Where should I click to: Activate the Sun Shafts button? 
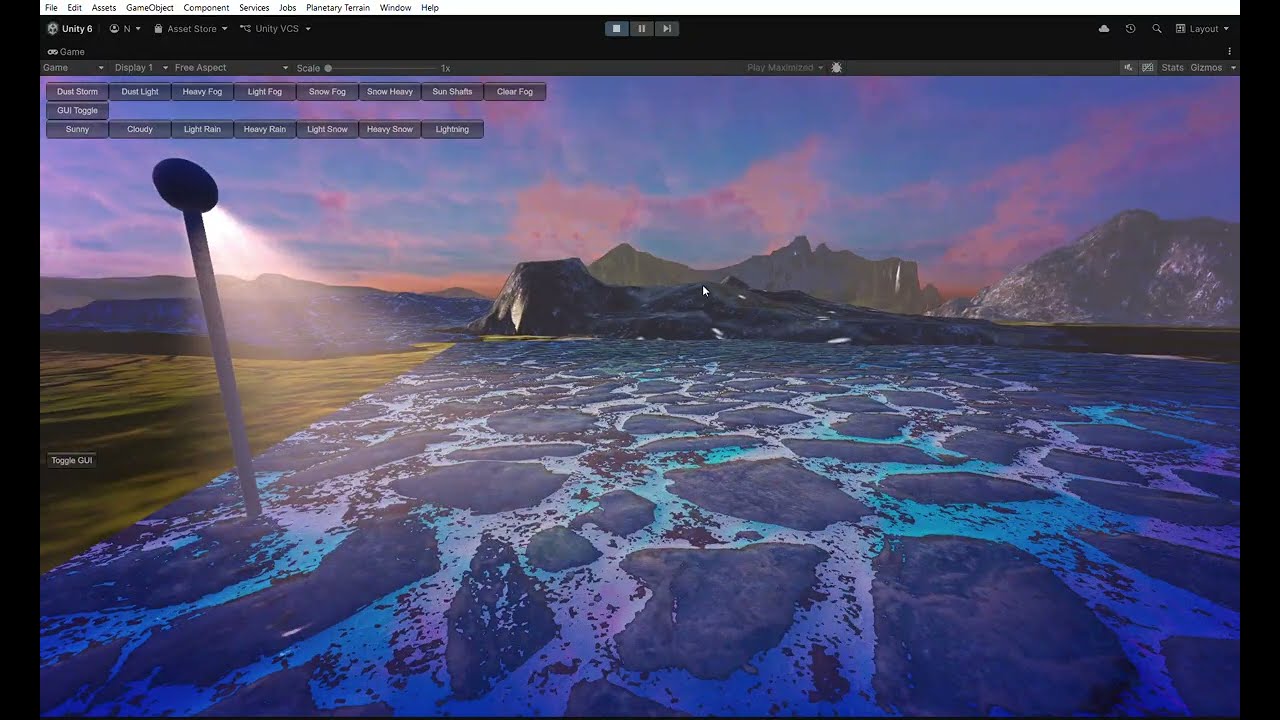[452, 92]
